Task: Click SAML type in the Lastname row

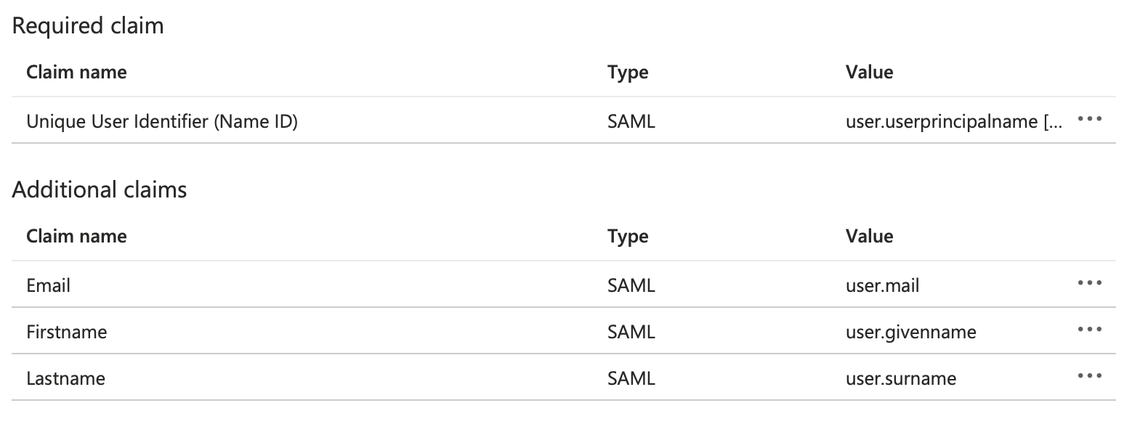Action: pyautogui.click(x=630, y=379)
